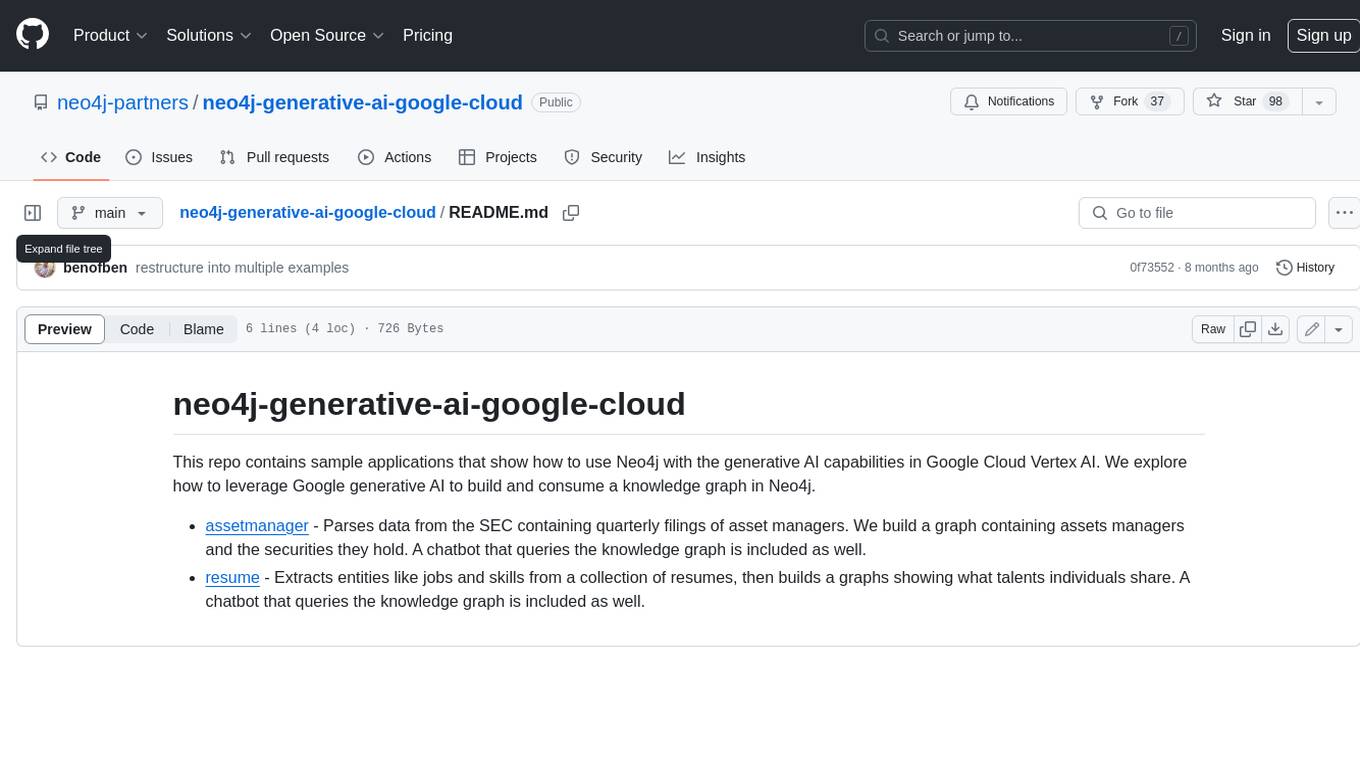This screenshot has width=1360, height=764.
Task: Switch to the Insights tab
Action: click(x=707, y=157)
